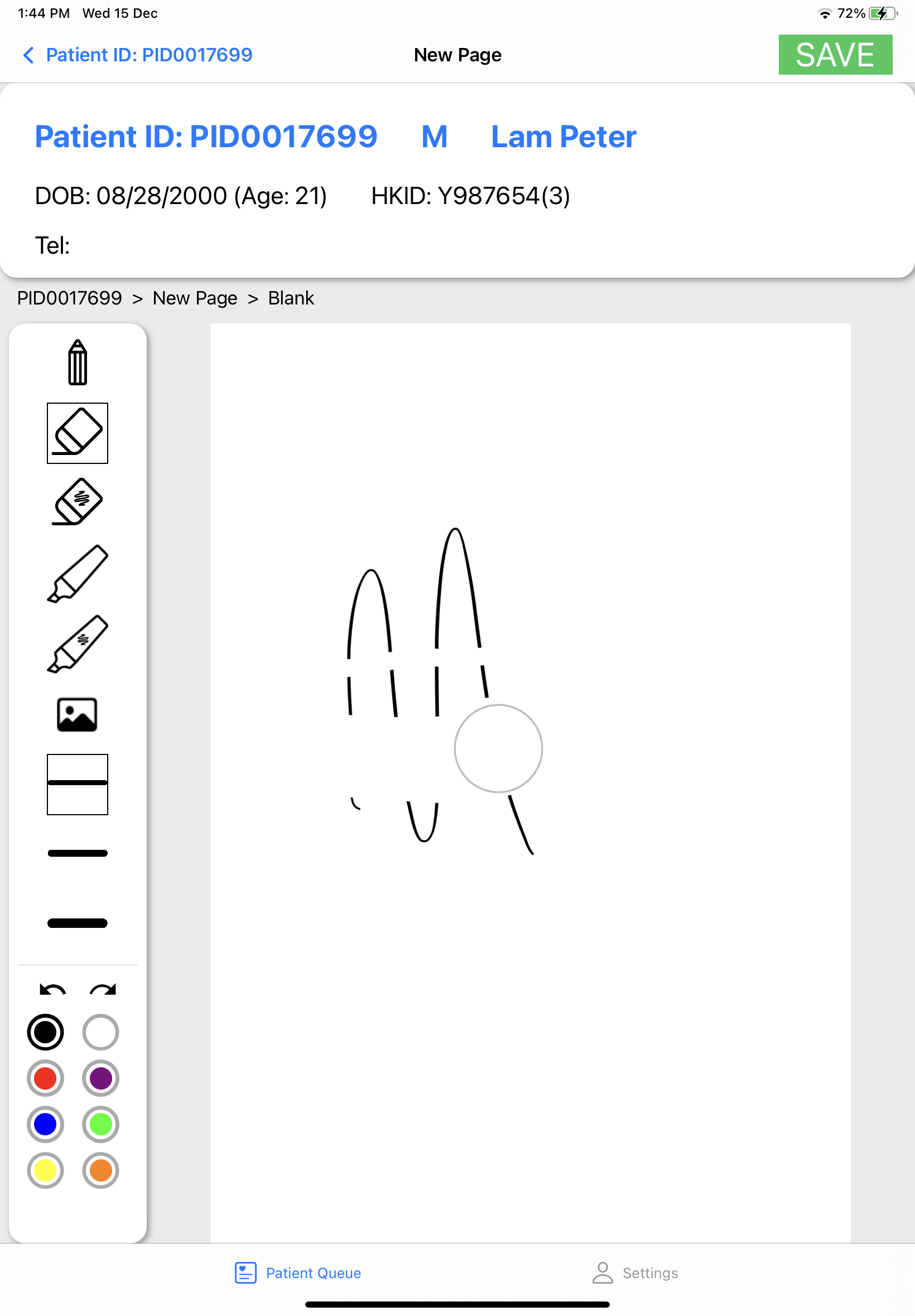Pick the purple color swatch
The width and height of the screenshot is (915, 1316).
point(101,1078)
